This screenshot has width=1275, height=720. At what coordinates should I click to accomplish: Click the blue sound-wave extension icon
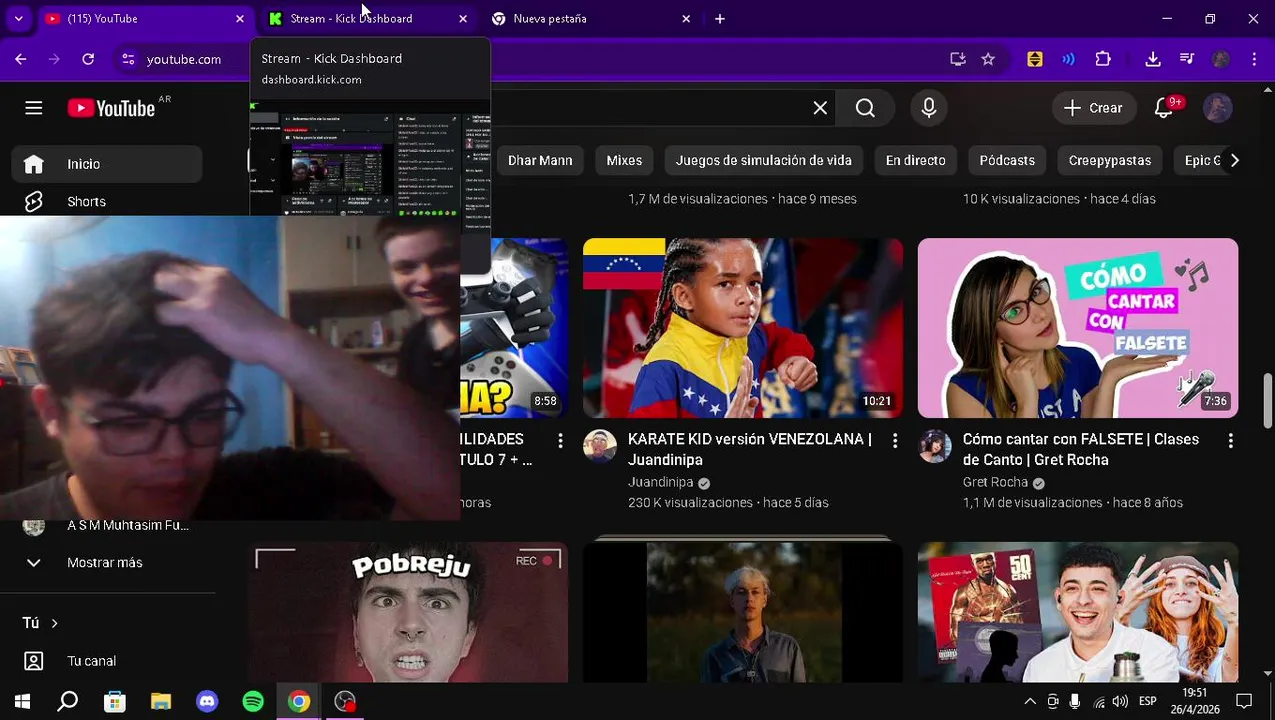(x=1069, y=59)
